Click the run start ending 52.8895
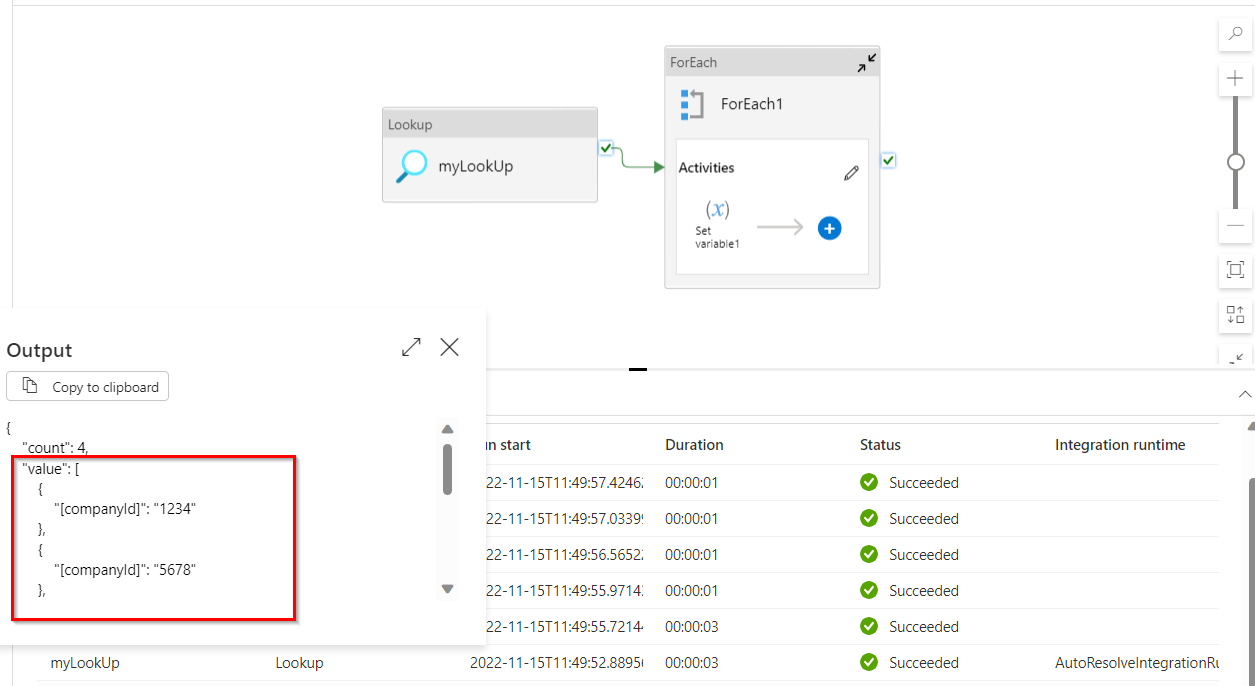 coord(557,663)
